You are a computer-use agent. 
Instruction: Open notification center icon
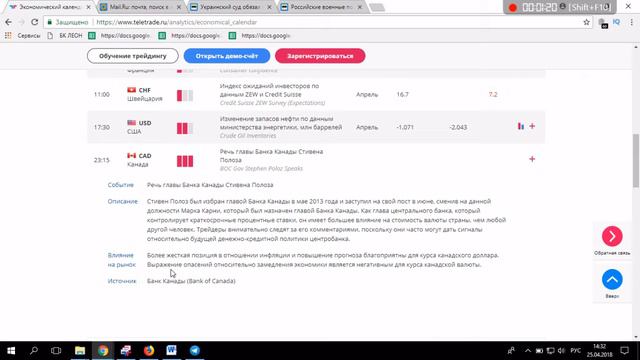tap(624, 351)
